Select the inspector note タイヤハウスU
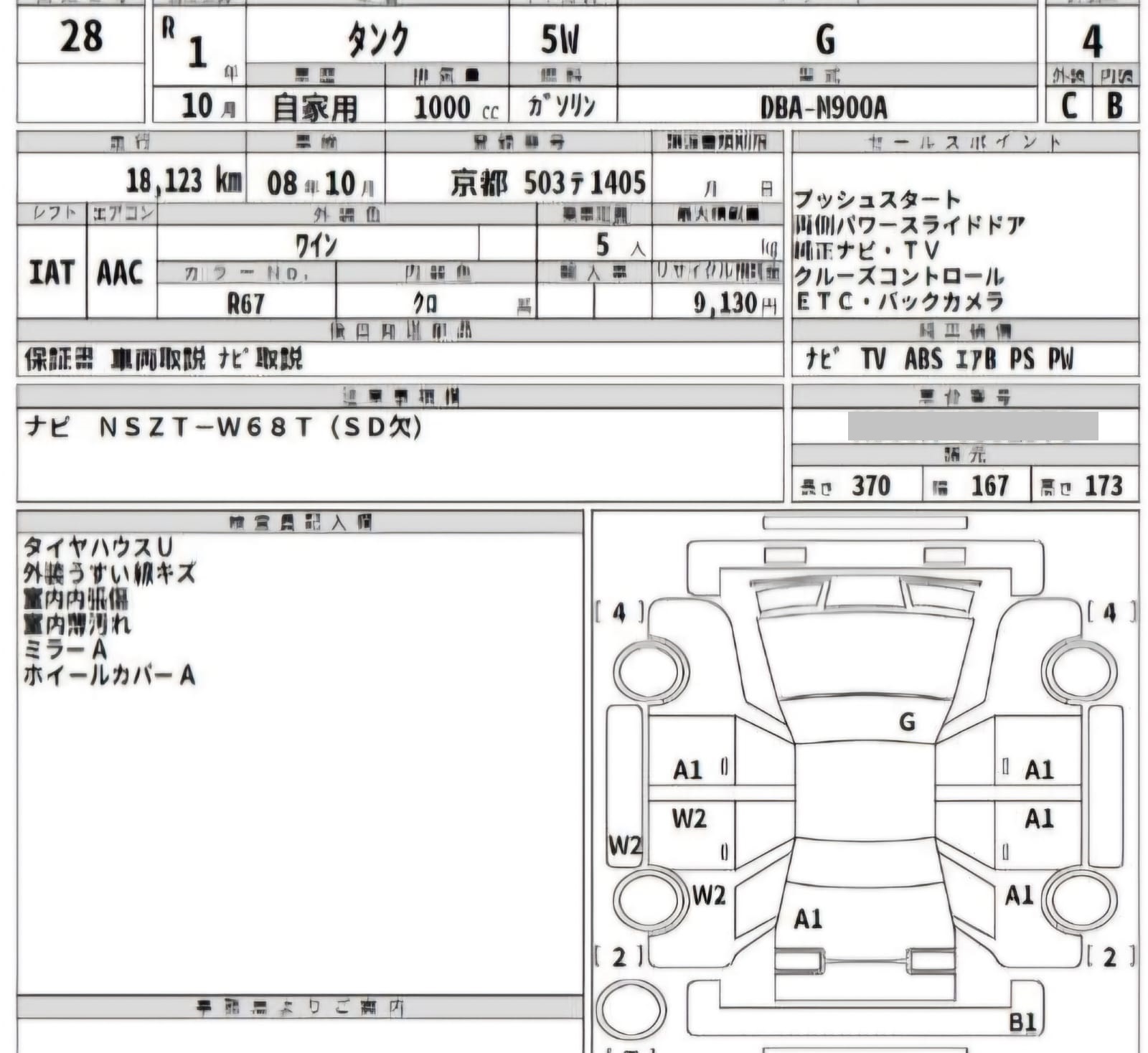The width and height of the screenshot is (1148, 1053). pos(98,547)
